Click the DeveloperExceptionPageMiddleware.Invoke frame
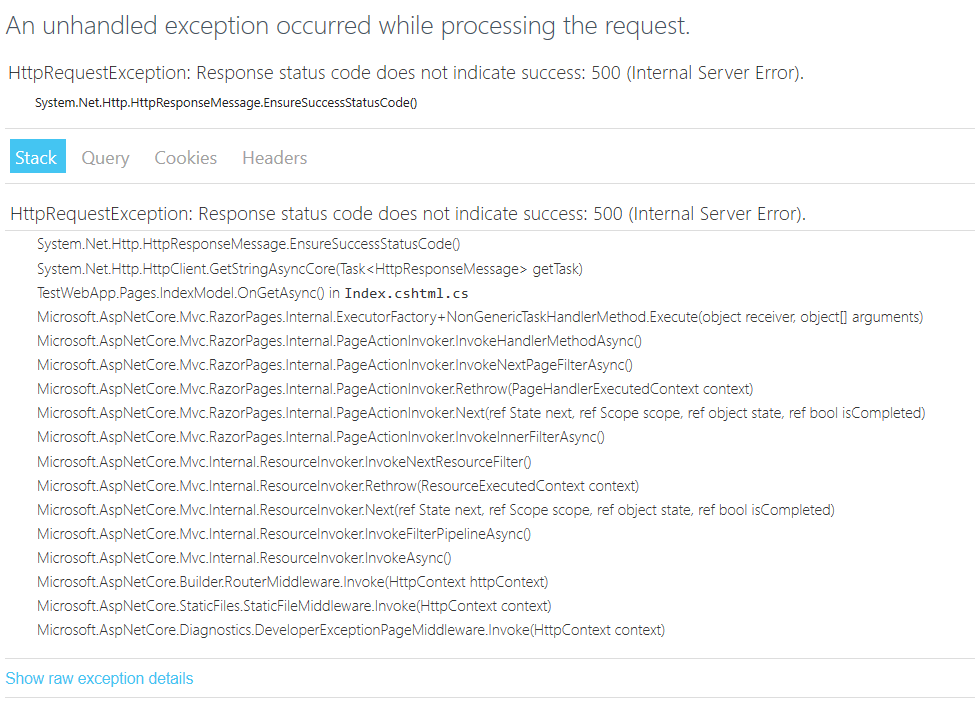Screen dimensions: 975x703 350,630
